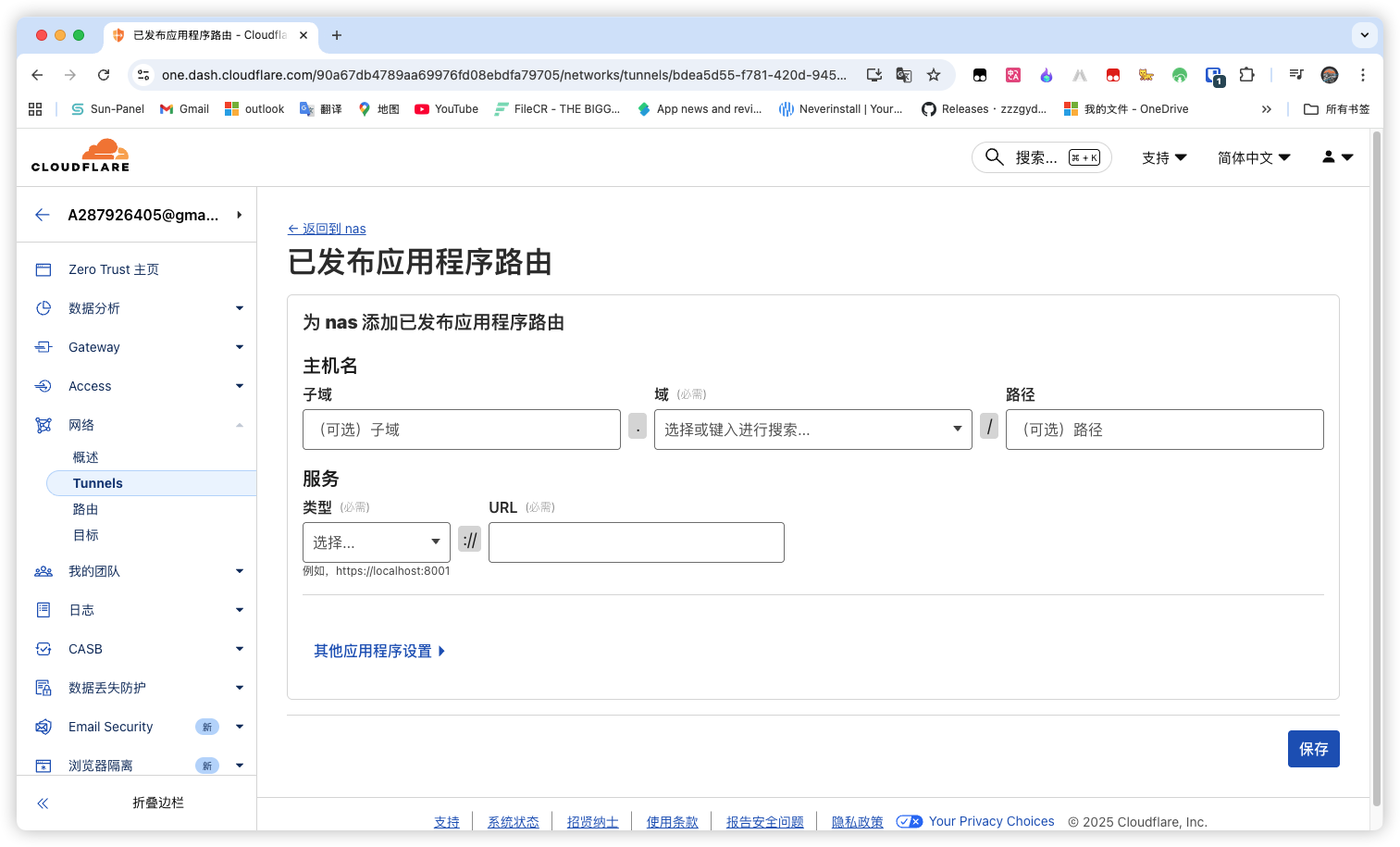Screen dimensions: 1400x847
Task: Click the back arrow beside account name
Action: click(43, 215)
